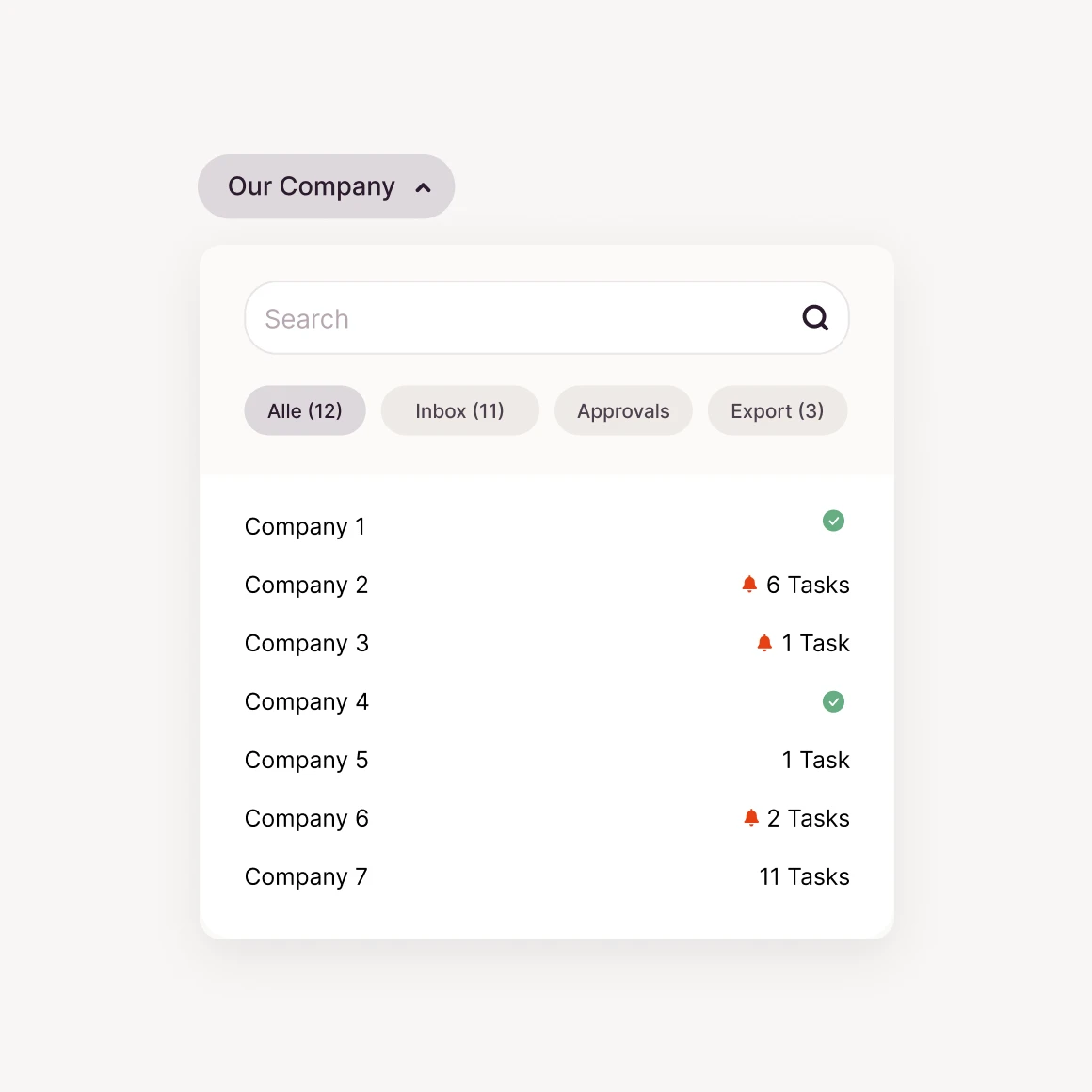
Task: Click the bell icon in Company 3 row
Action: point(764,643)
